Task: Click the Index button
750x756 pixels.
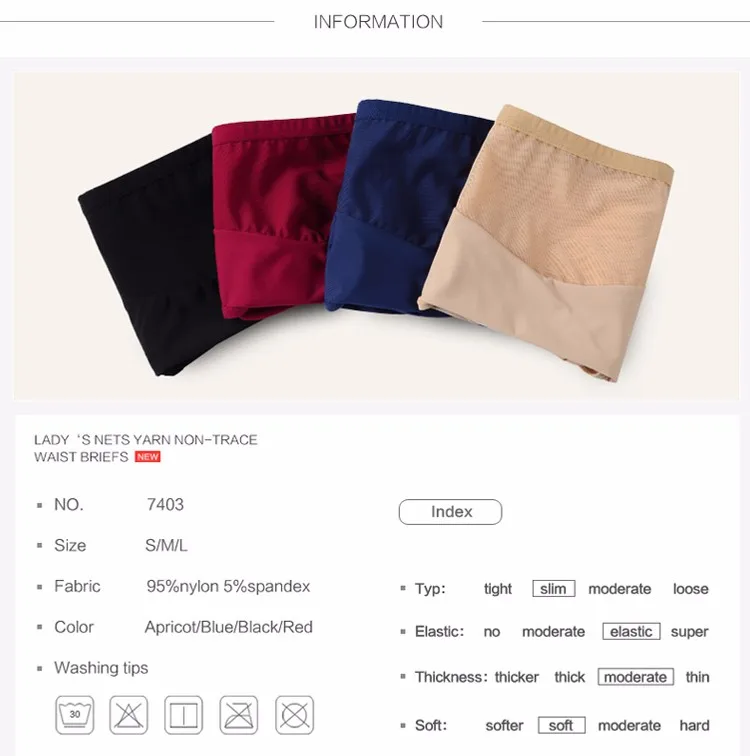Action: pos(451,512)
